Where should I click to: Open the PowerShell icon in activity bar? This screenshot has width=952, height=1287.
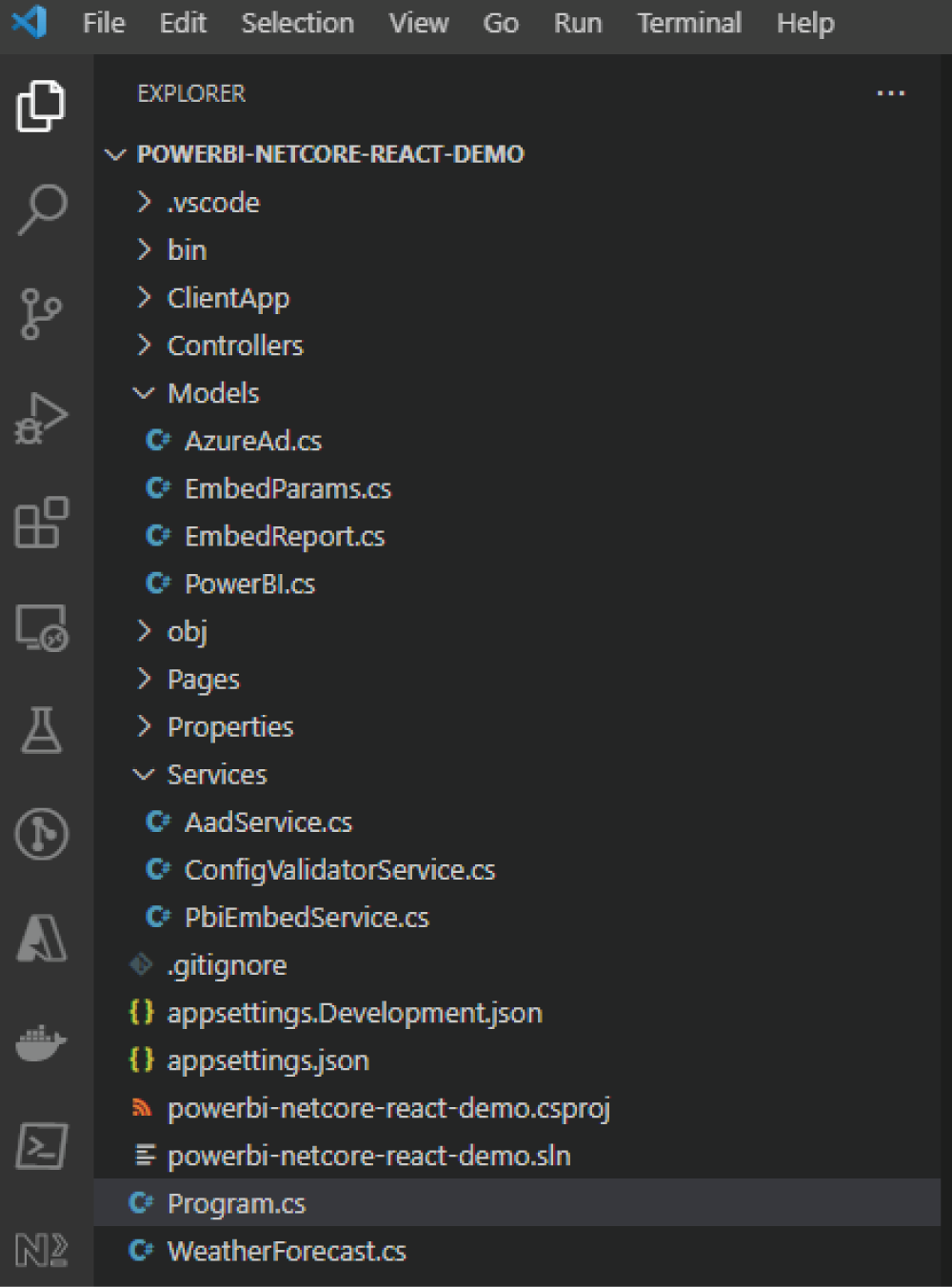42,1146
